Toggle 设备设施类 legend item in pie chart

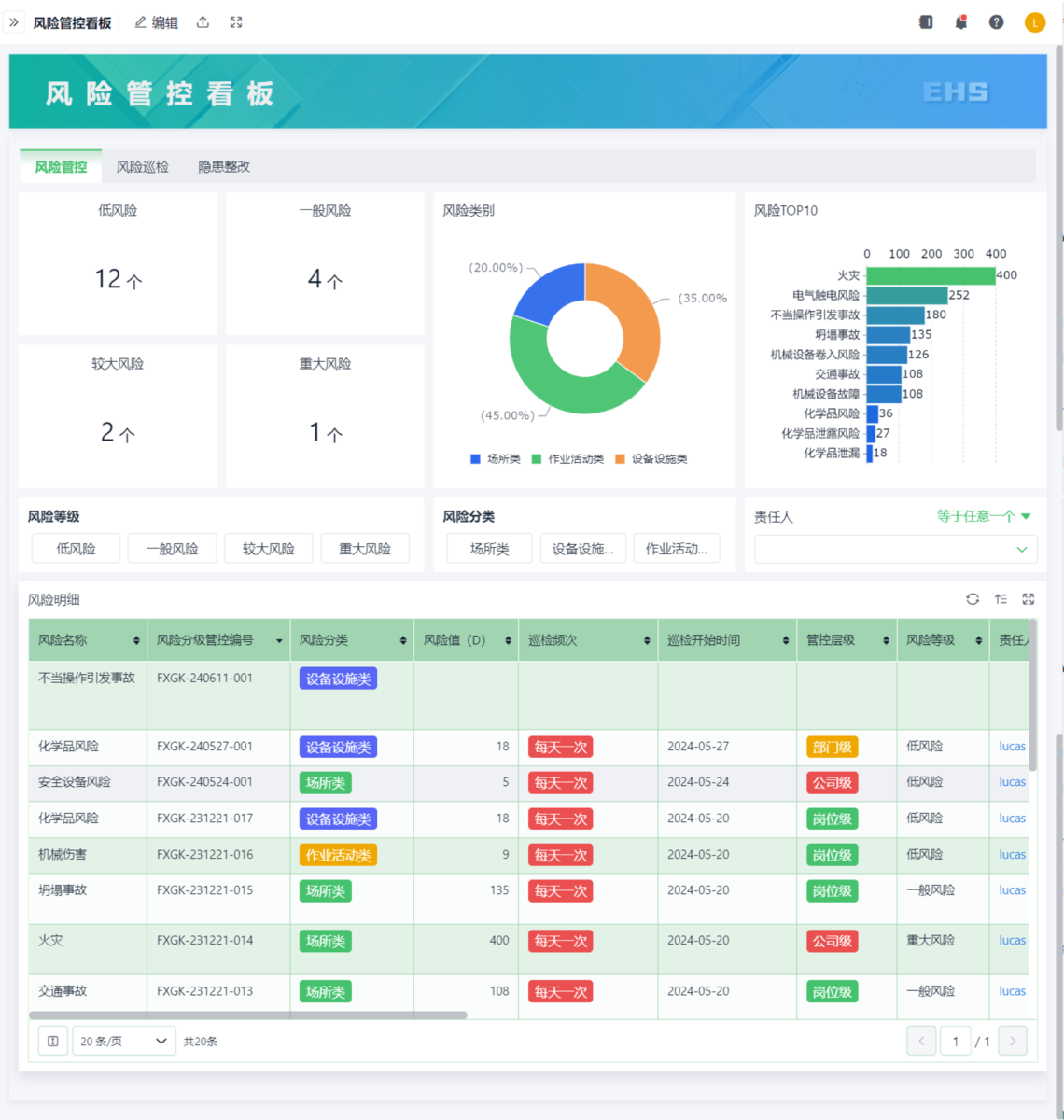[x=651, y=459]
